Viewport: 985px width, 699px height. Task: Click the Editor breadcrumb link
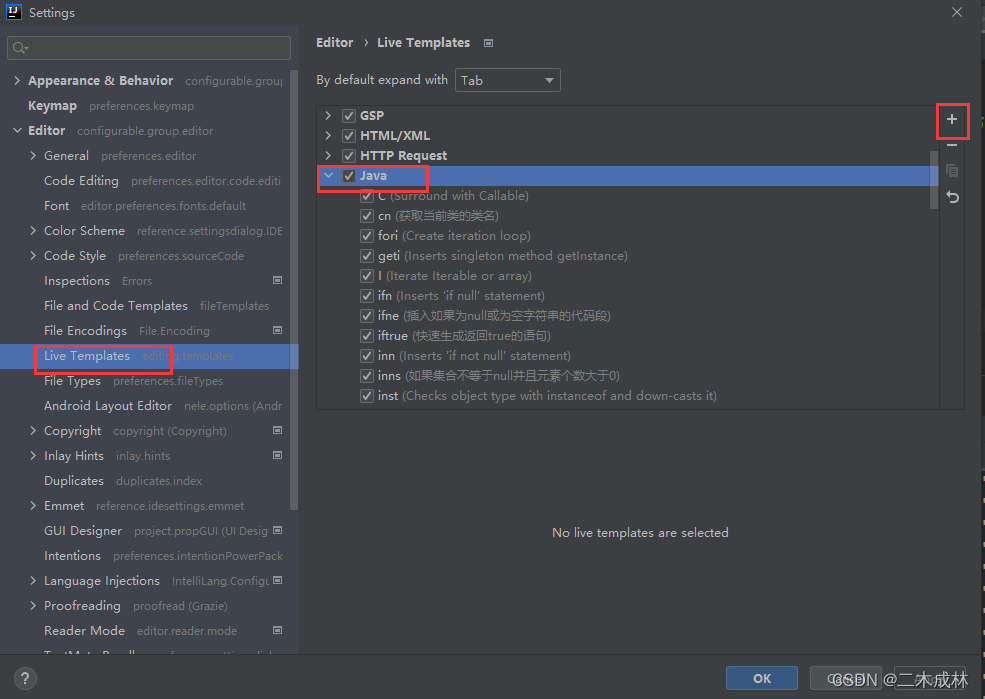[334, 43]
